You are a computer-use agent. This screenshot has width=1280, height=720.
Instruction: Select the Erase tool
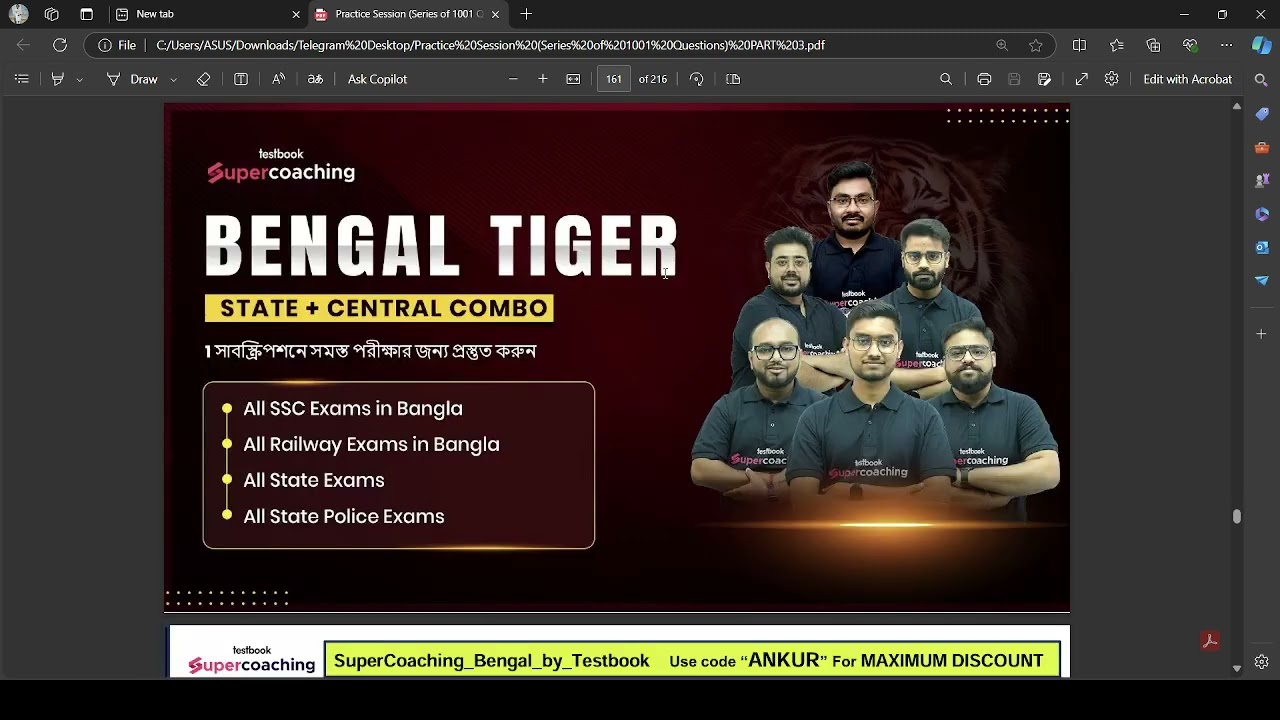[x=204, y=79]
